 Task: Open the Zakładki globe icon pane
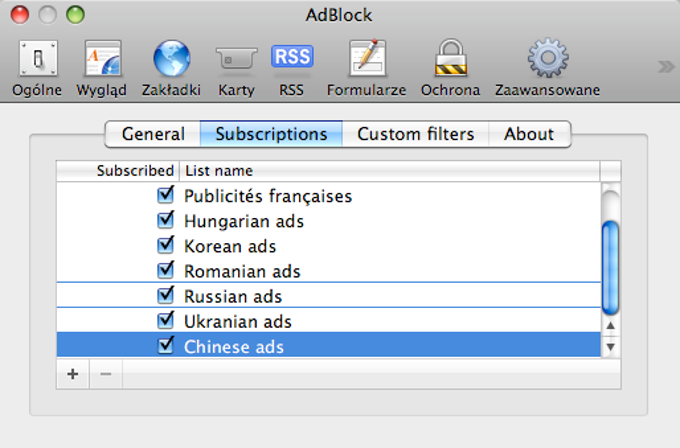pyautogui.click(x=171, y=68)
